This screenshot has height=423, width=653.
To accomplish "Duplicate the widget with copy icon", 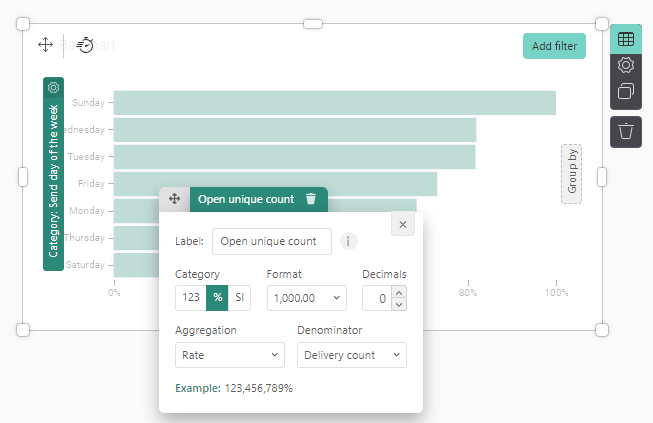I will pyautogui.click(x=626, y=92).
